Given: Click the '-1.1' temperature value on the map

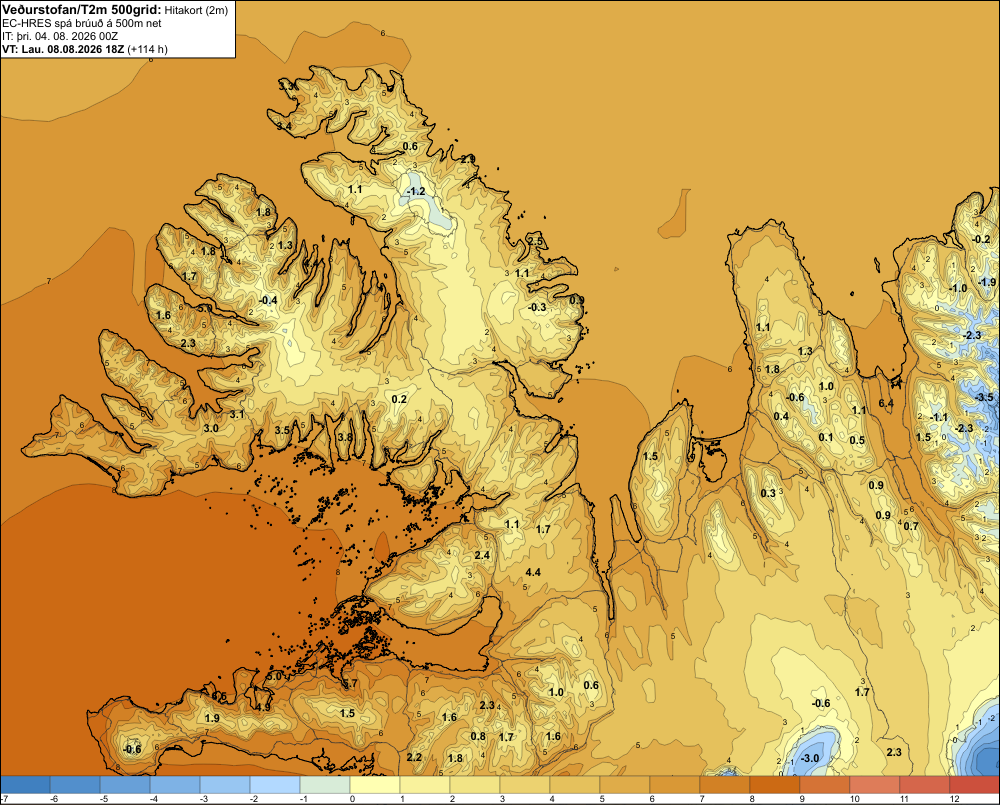Looking at the screenshot, I should 939,417.
